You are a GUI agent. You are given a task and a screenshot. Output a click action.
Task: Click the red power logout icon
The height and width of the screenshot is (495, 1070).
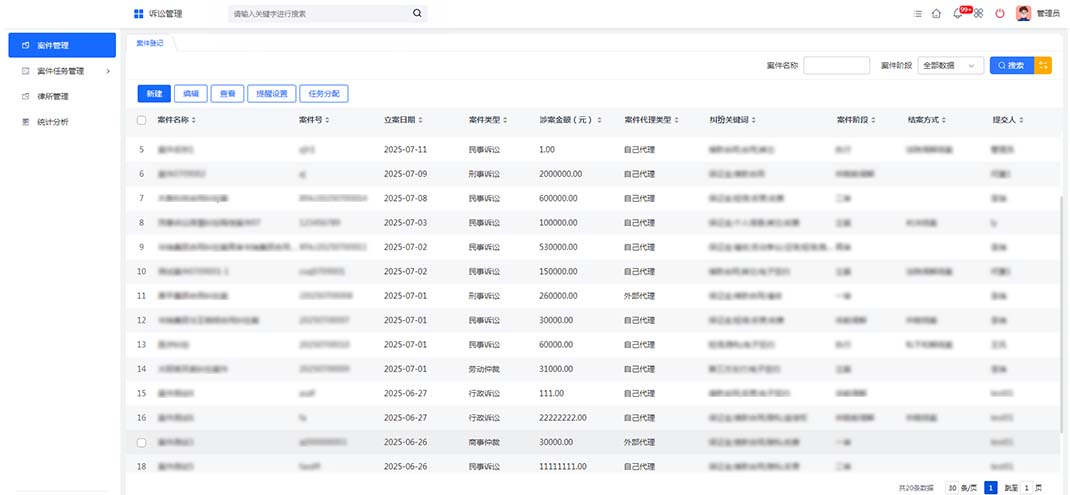pos(999,14)
